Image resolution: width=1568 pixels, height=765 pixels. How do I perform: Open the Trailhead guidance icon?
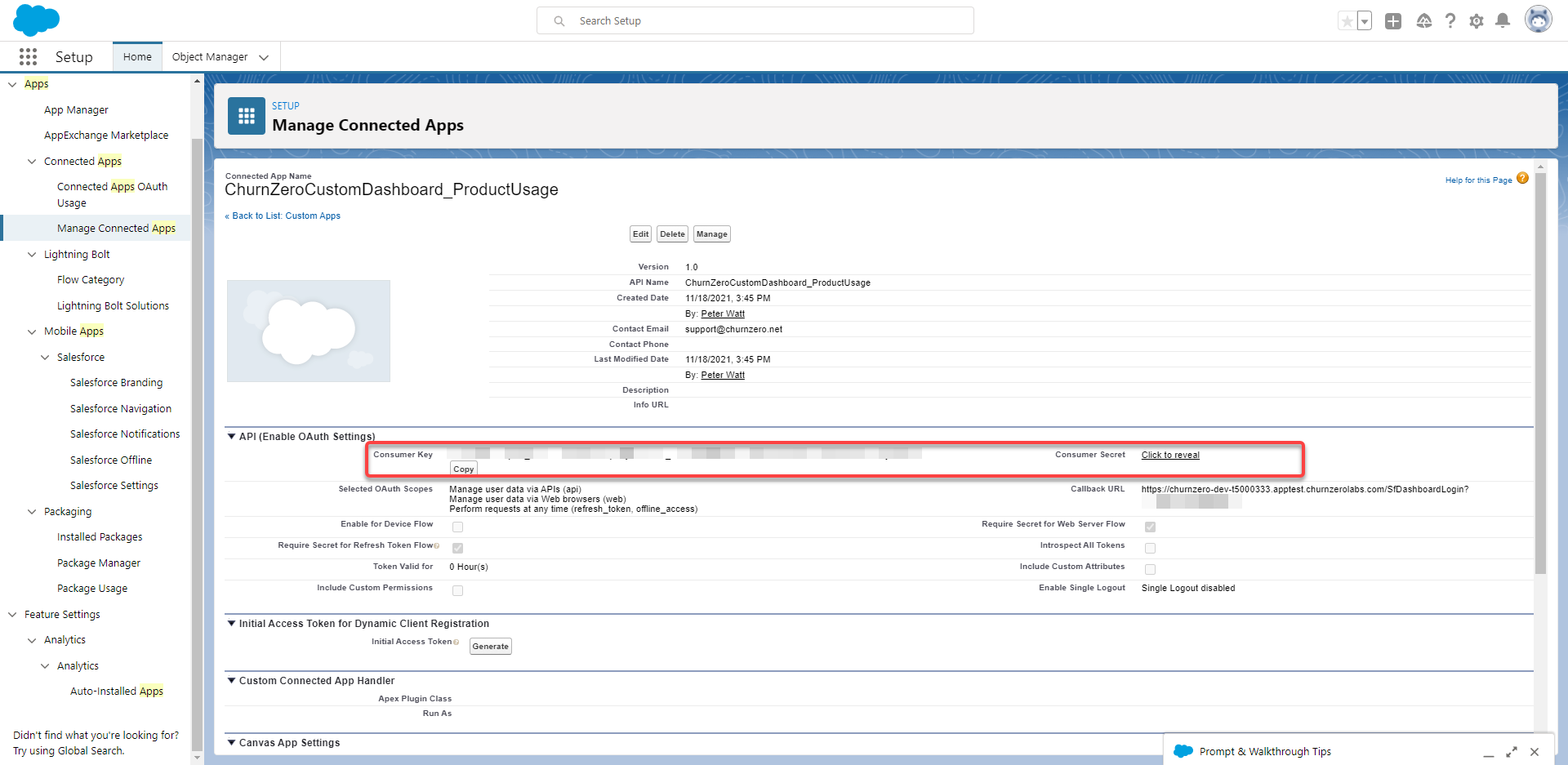tap(1424, 21)
